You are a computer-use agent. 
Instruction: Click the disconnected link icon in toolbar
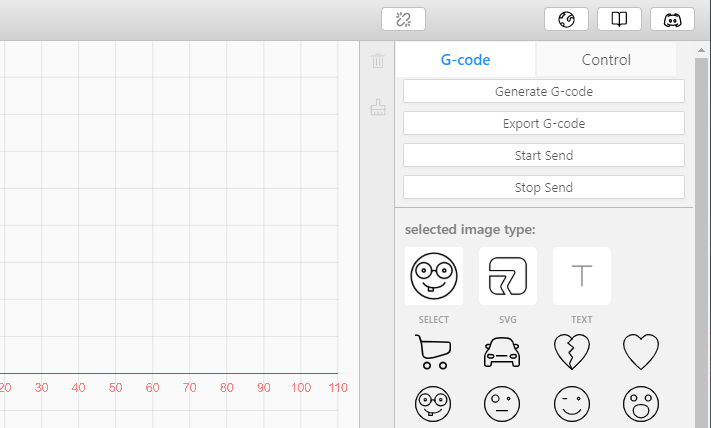click(403, 19)
